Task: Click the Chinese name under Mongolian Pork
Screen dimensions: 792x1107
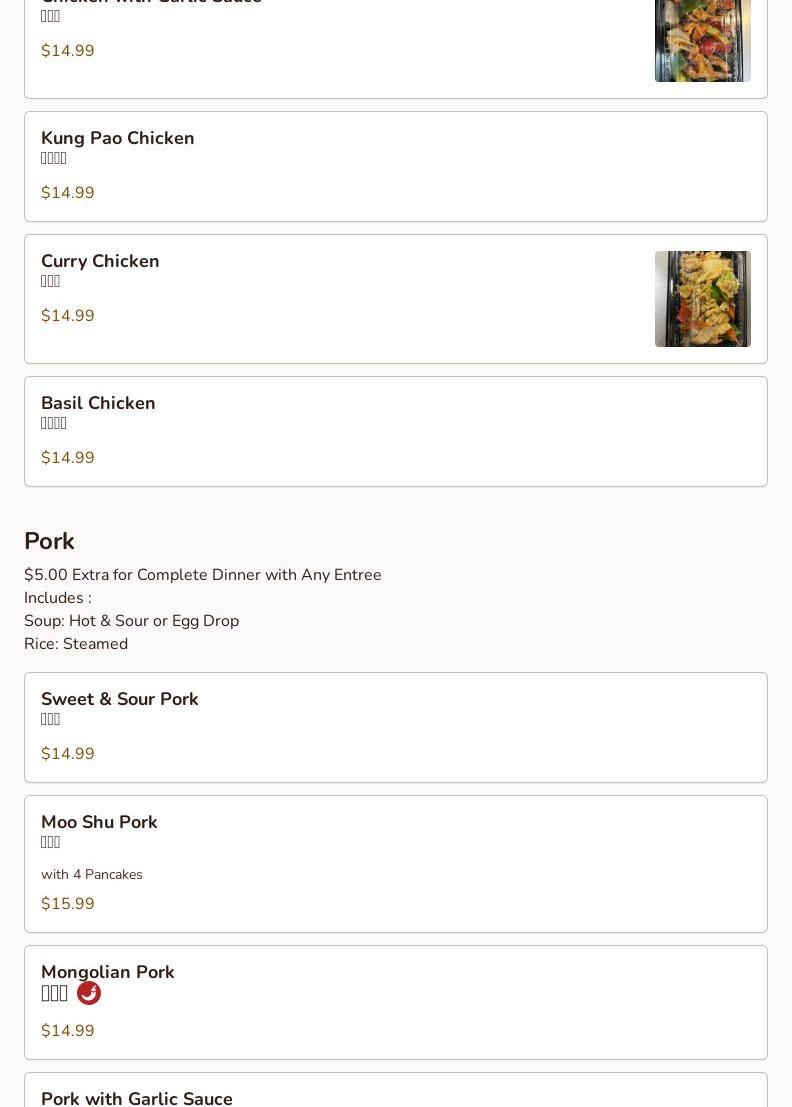Action: [54, 993]
